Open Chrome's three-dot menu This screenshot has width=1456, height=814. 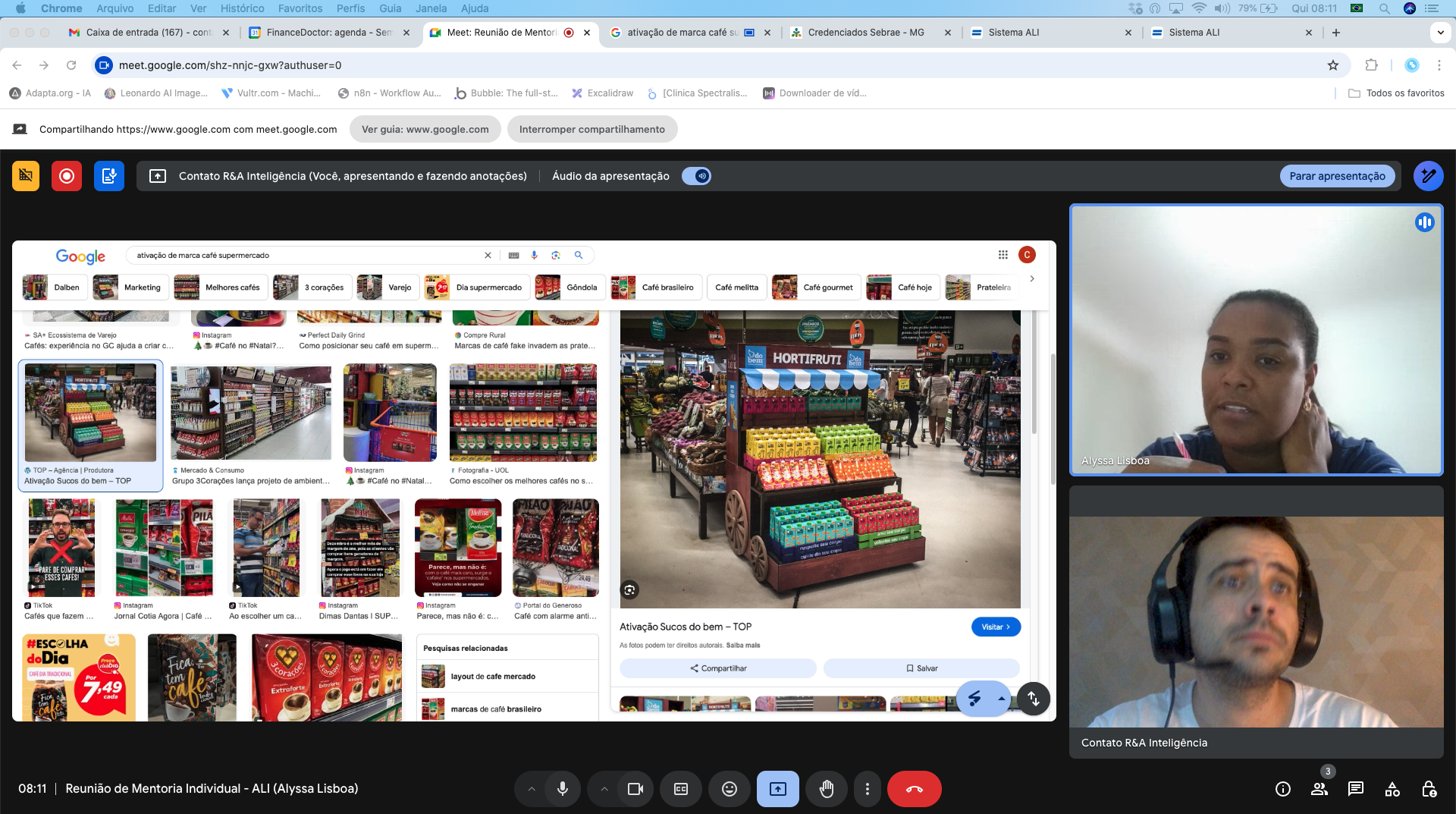pos(1439,65)
